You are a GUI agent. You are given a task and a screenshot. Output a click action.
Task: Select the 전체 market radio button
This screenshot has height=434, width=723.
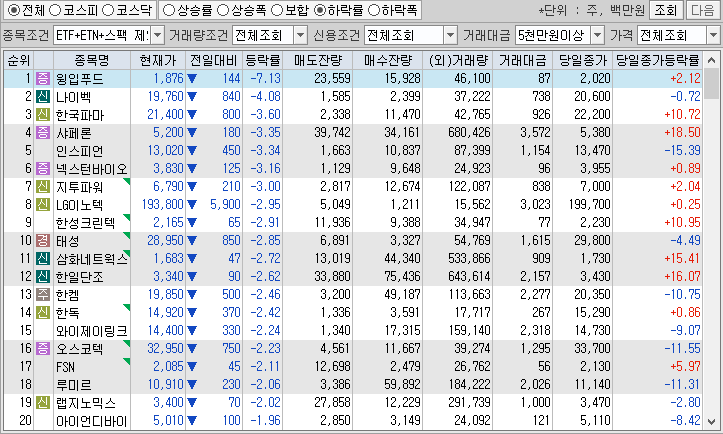tap(14, 10)
